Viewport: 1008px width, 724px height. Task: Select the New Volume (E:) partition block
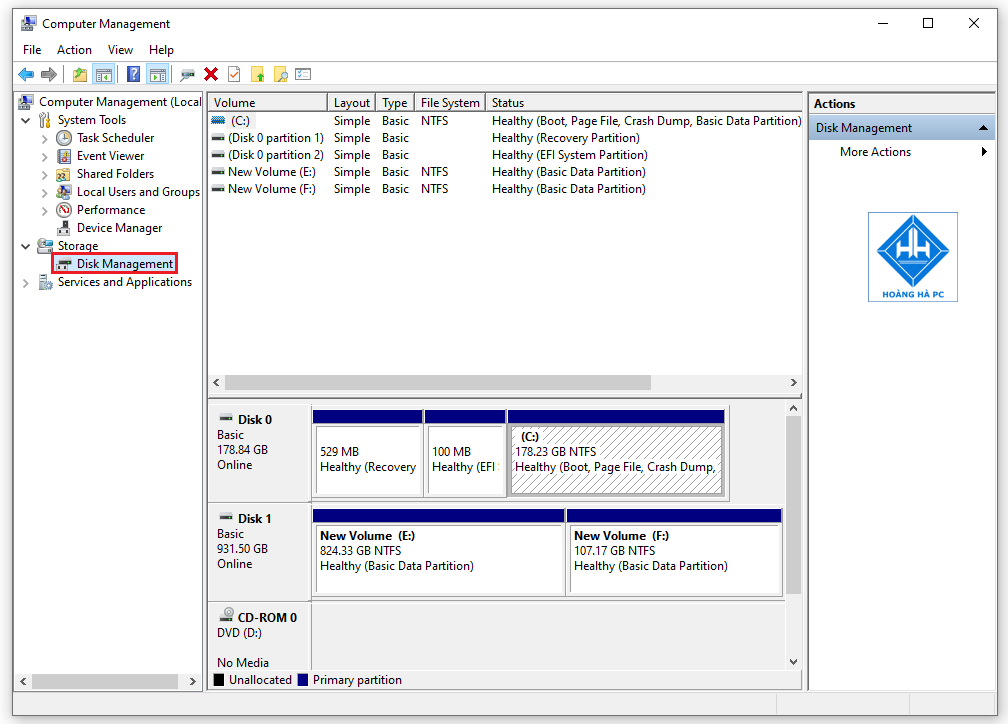[439, 552]
